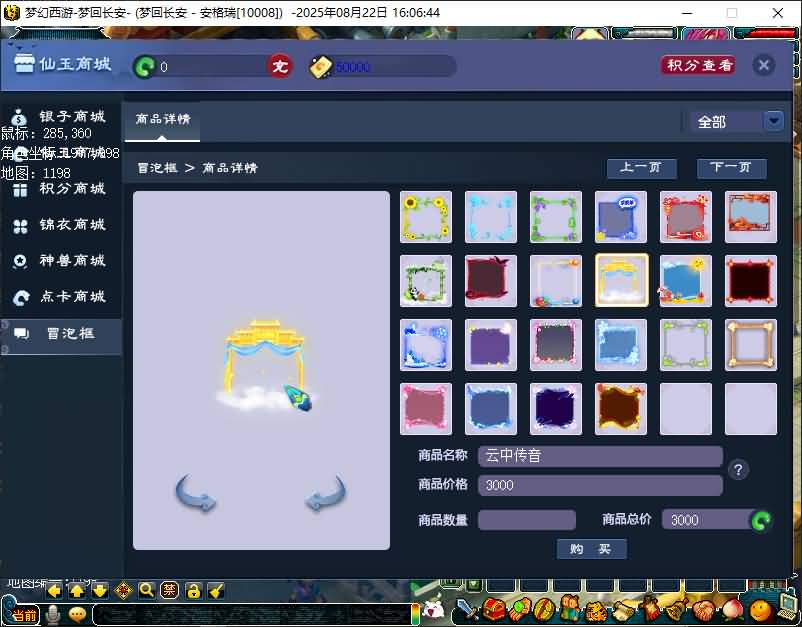The image size is (802, 627).
Task: Select the panda bamboo bubble frame
Action: point(426,281)
